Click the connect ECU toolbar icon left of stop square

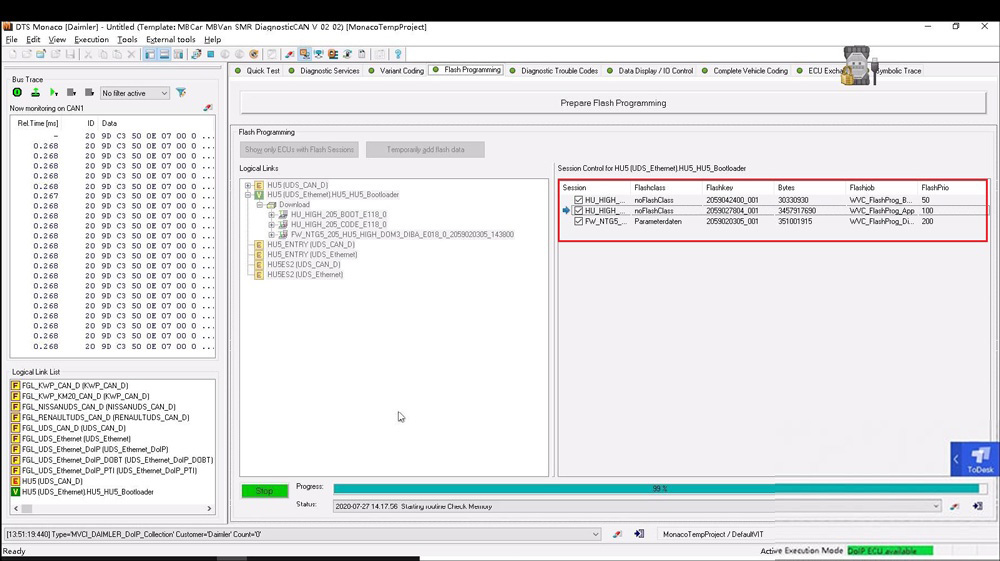coord(196,54)
